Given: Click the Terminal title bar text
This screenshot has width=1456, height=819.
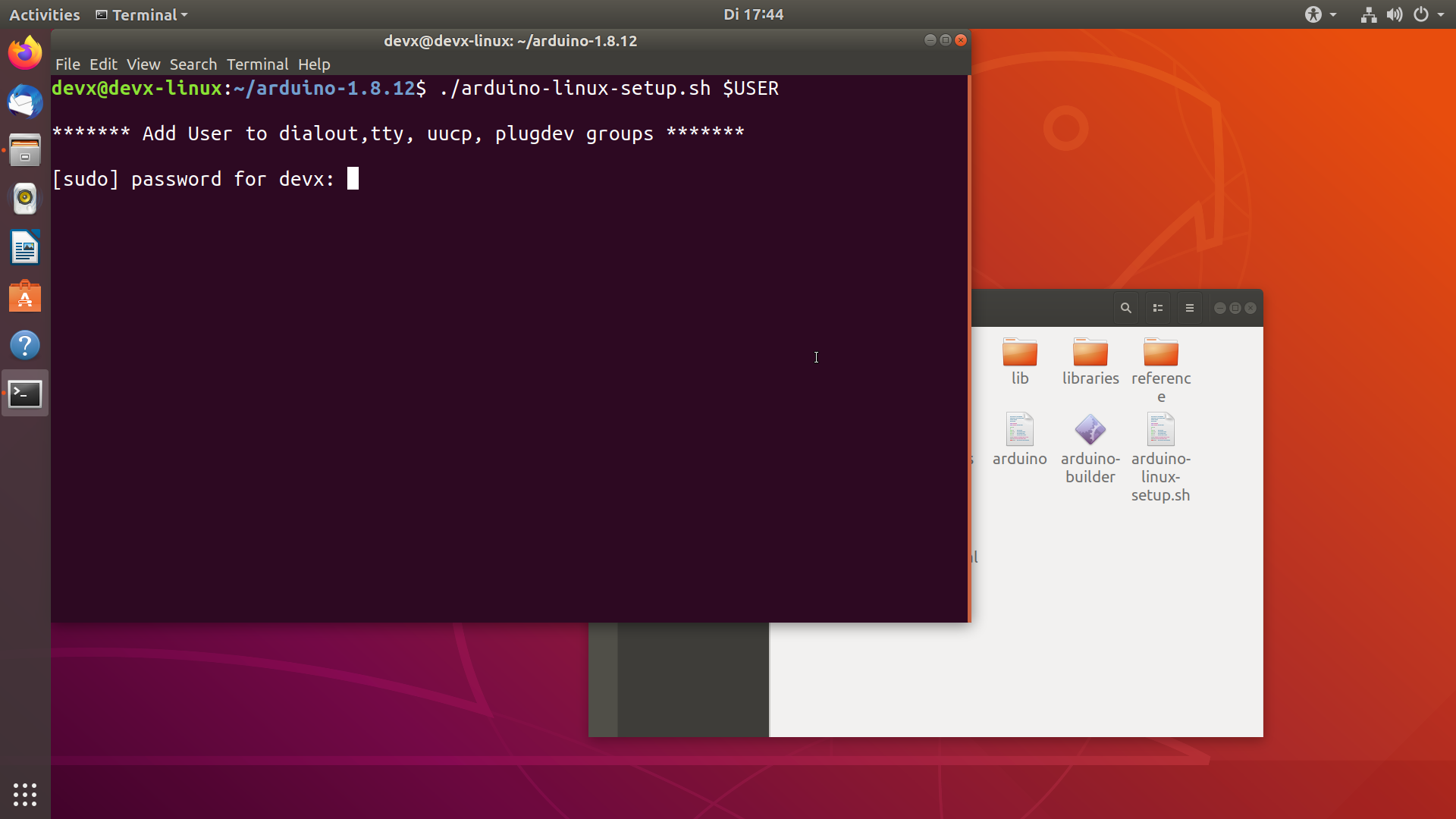Looking at the screenshot, I should tap(510, 41).
